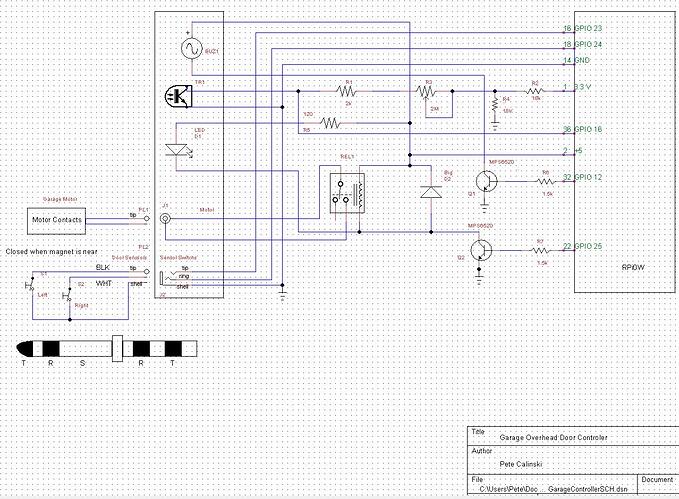The image size is (679, 499).
Task: Click the MPS6520 label above Q1
Action: (501, 162)
